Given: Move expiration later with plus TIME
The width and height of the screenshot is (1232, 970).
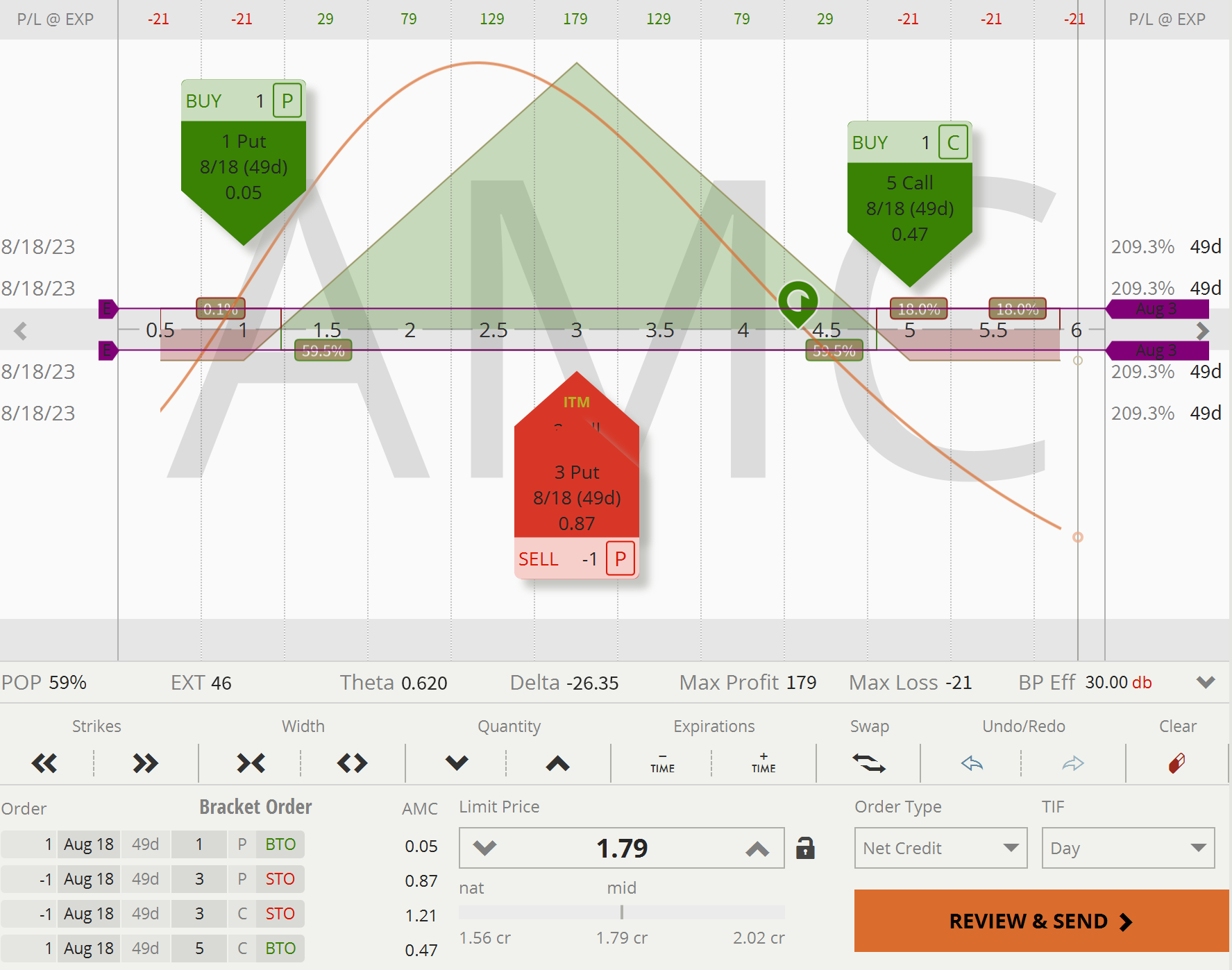Looking at the screenshot, I should [x=763, y=763].
